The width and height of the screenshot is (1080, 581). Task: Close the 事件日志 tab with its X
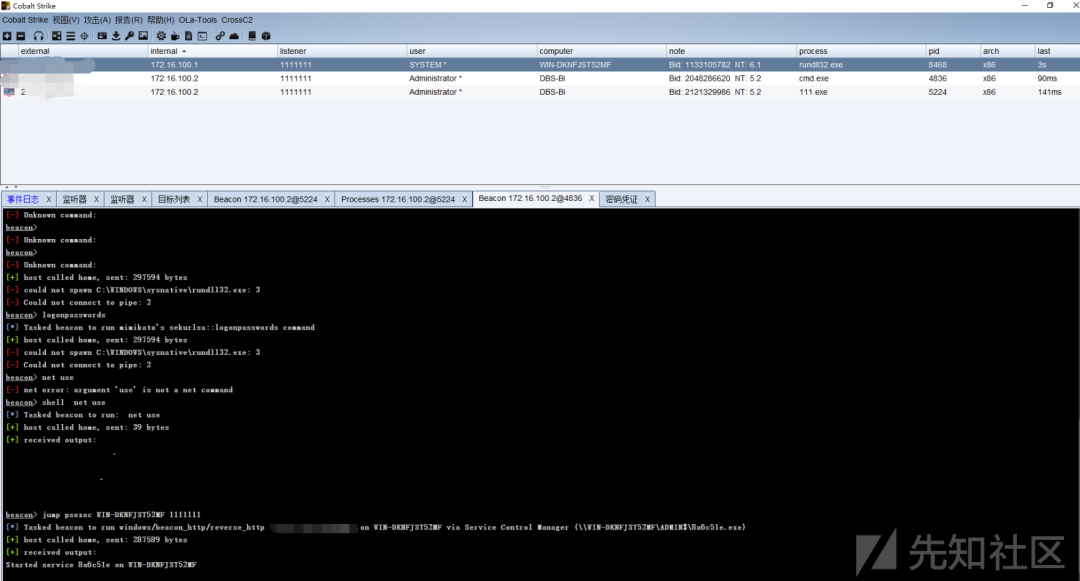click(49, 199)
